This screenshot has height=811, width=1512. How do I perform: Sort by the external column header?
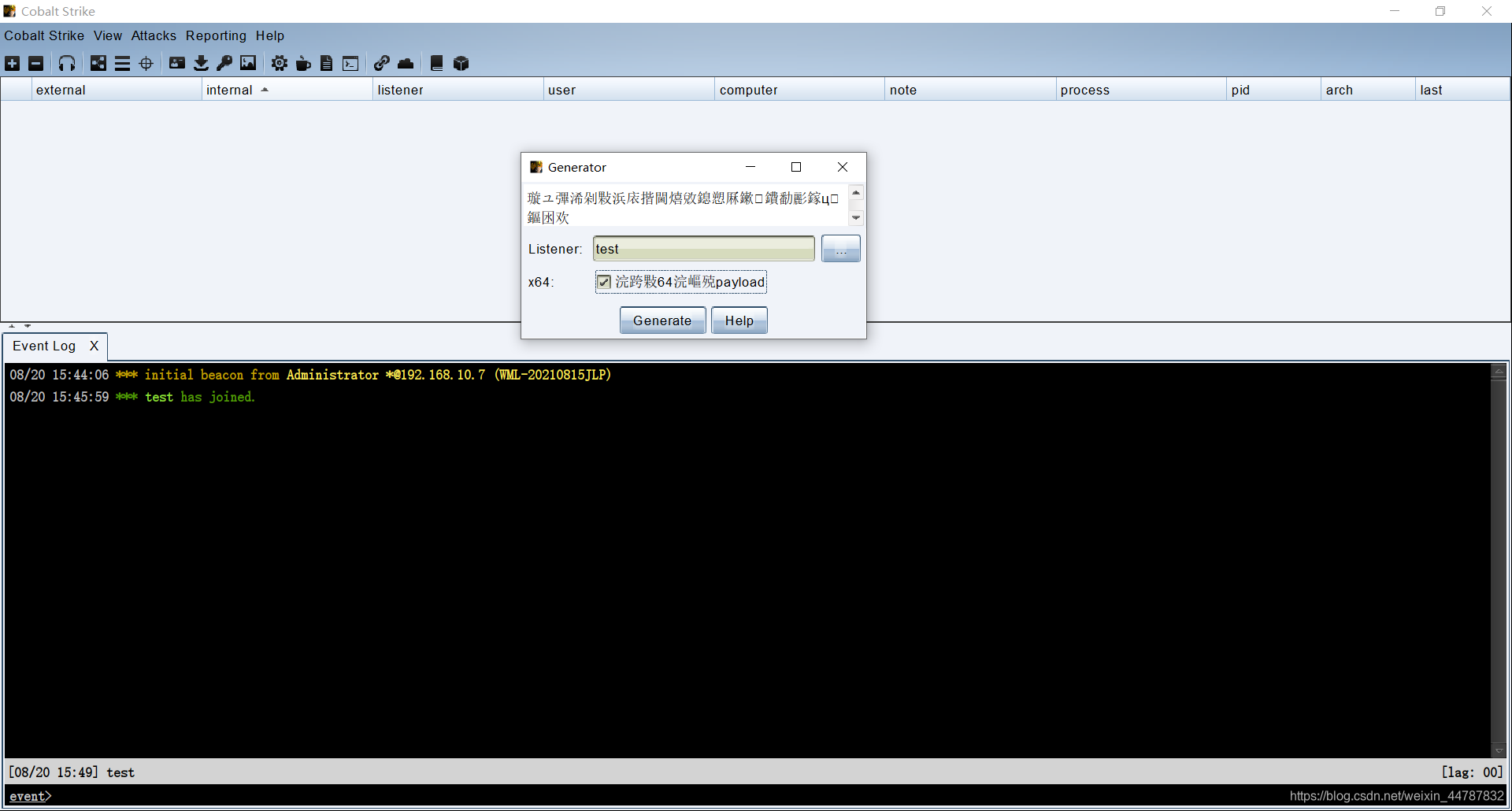116,90
